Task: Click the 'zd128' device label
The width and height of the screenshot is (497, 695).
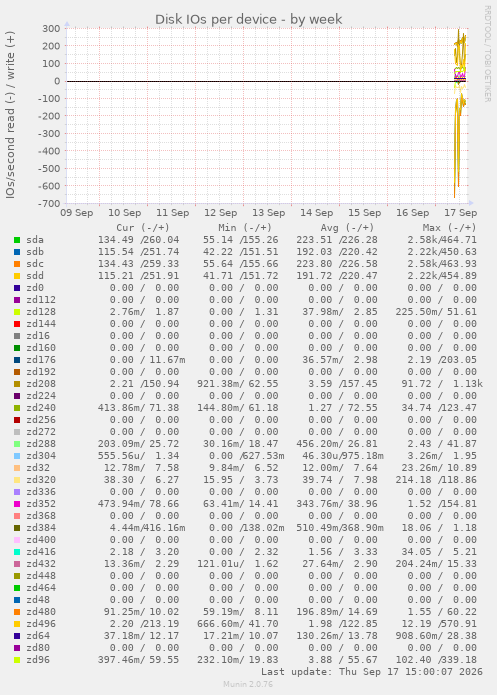Action: (41, 312)
